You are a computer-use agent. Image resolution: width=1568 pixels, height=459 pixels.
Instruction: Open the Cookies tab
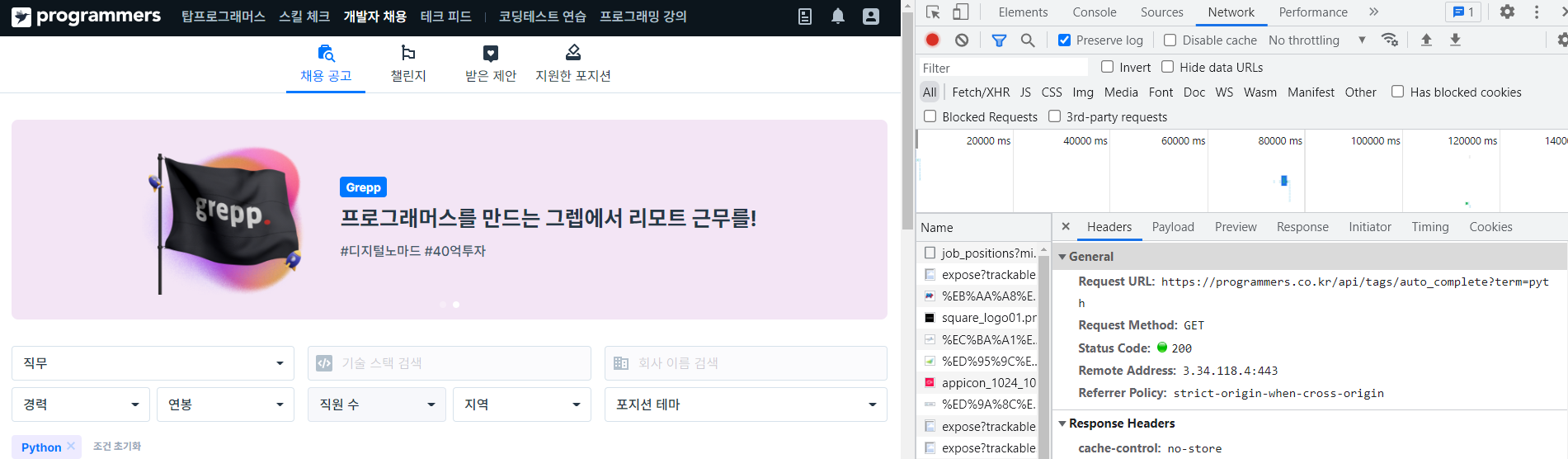(x=1490, y=227)
